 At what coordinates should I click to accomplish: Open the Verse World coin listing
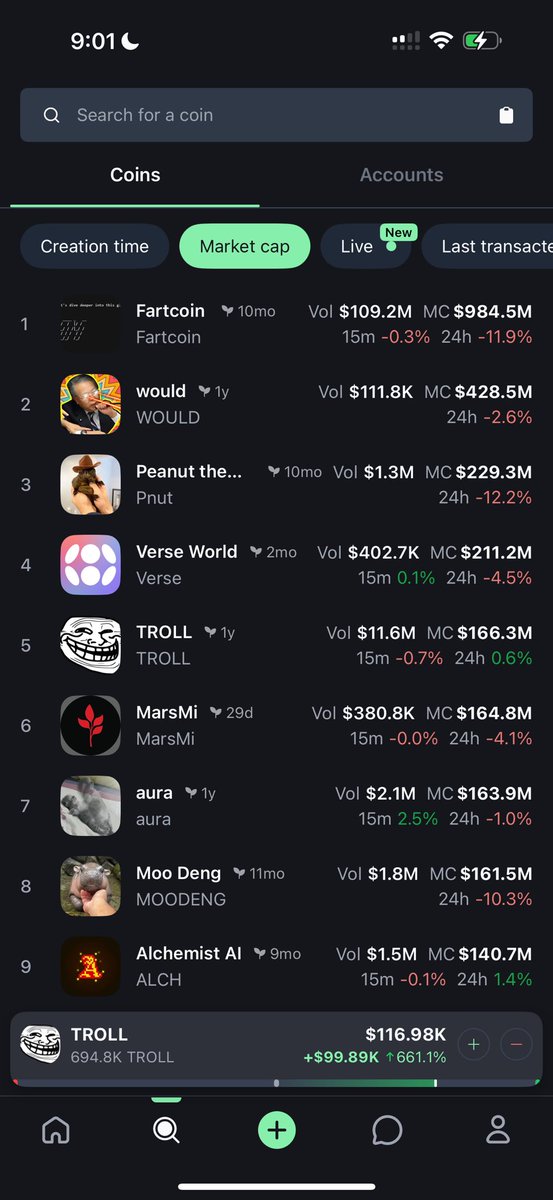click(276, 565)
